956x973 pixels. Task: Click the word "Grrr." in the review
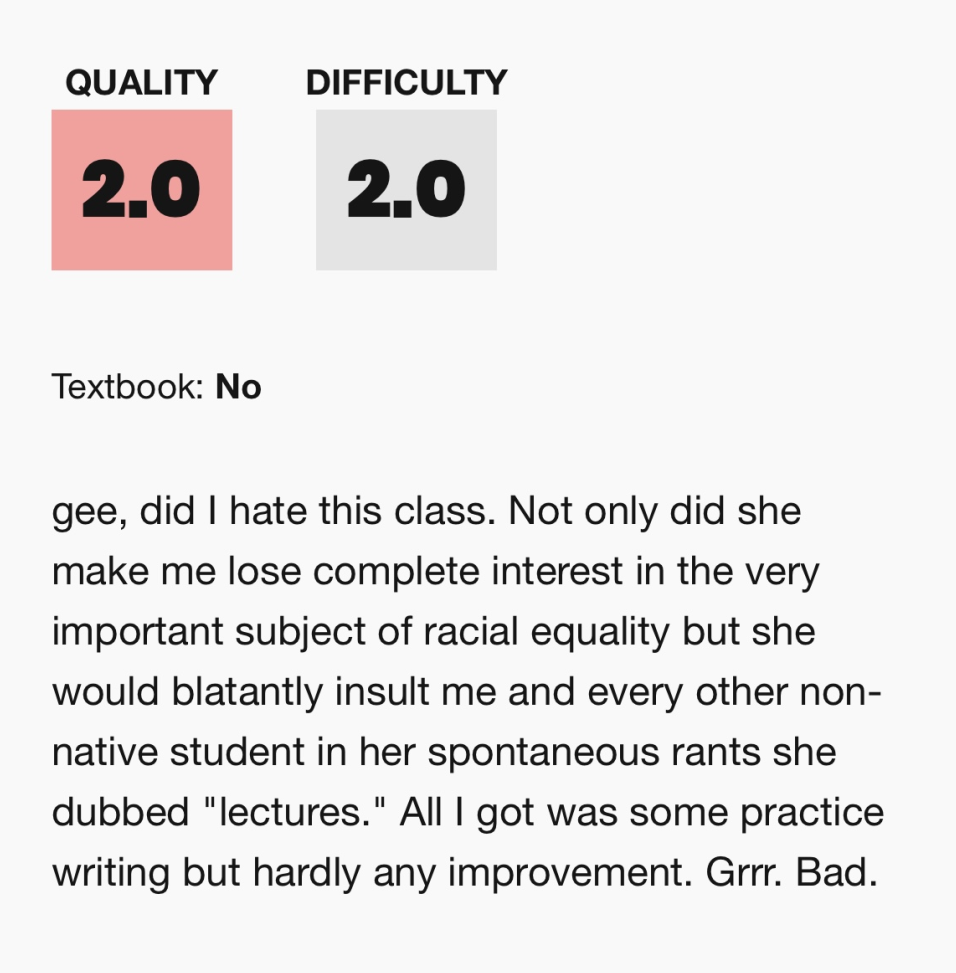(744, 872)
